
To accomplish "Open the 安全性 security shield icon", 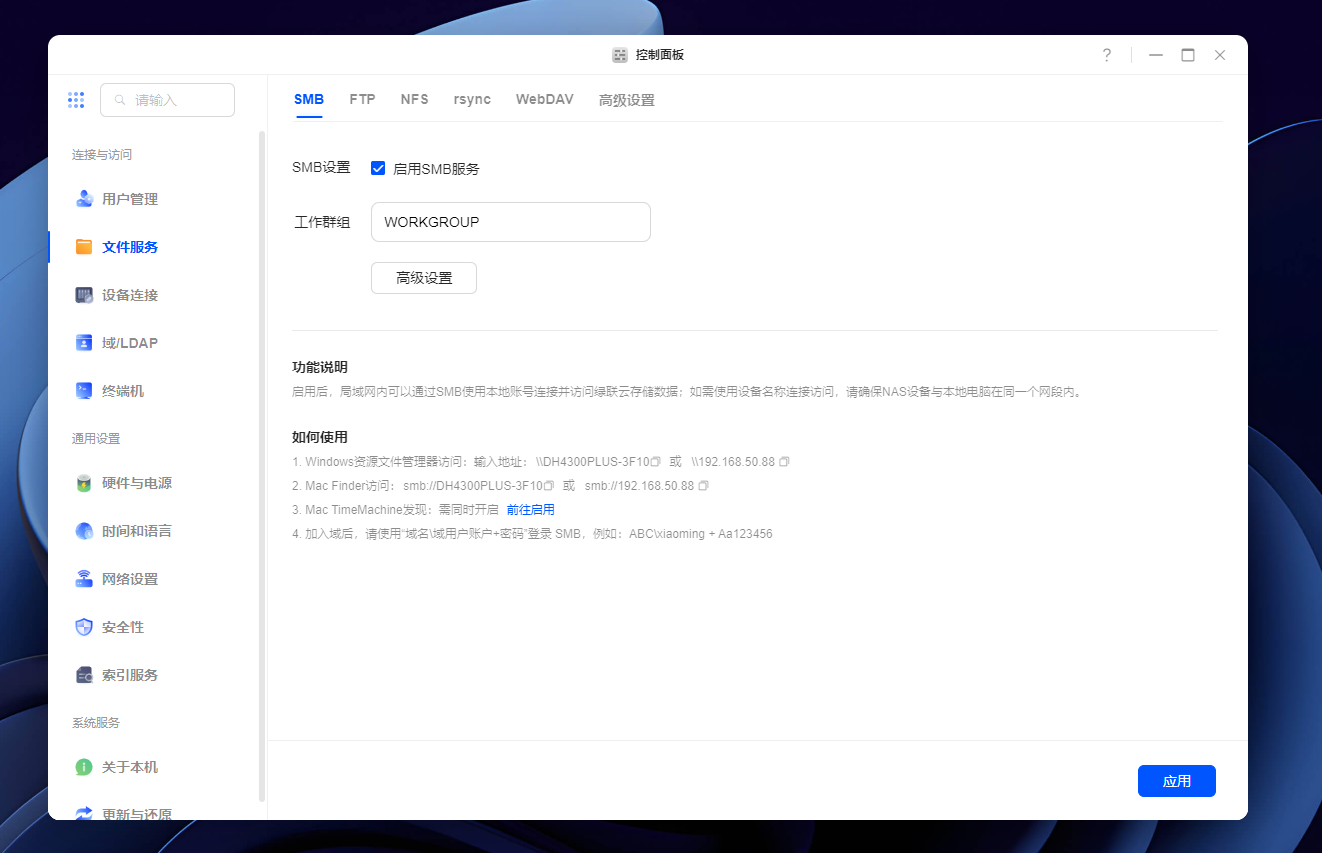I will pos(85,627).
